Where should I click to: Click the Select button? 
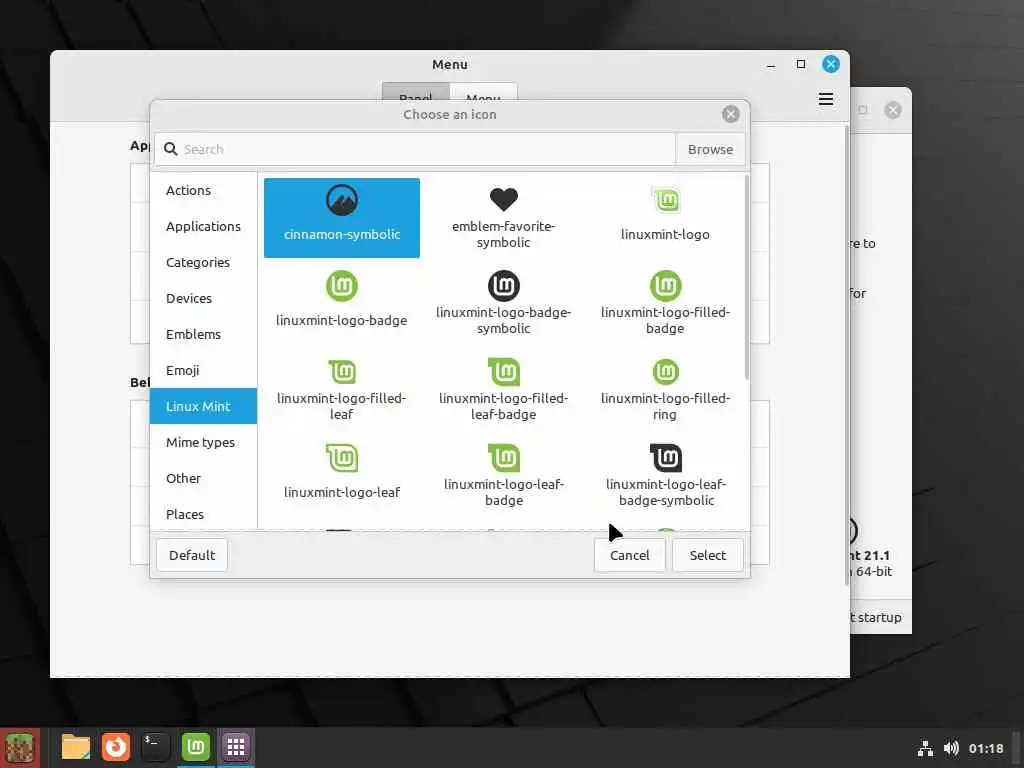pos(708,555)
